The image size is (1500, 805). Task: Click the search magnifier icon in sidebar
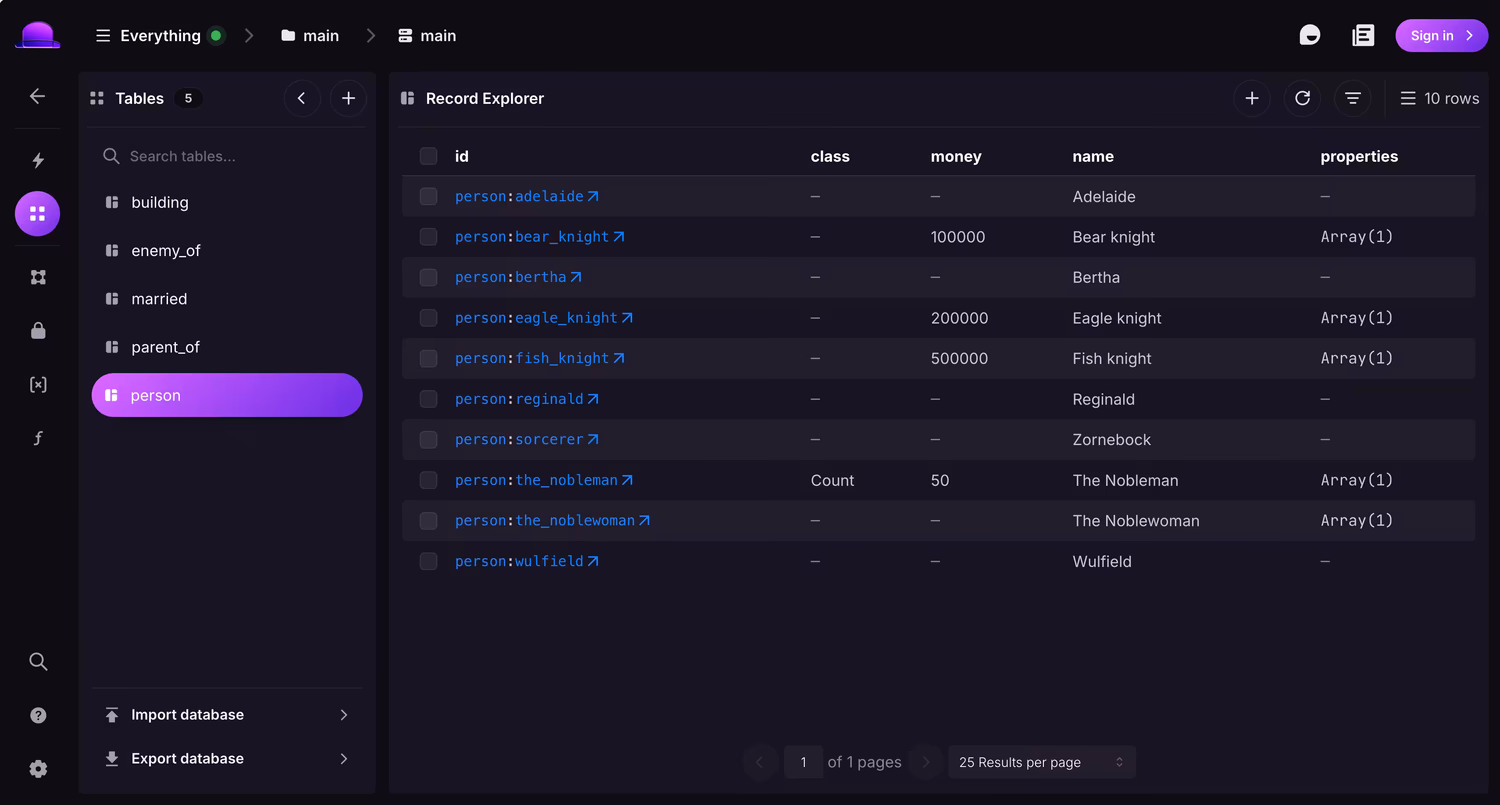click(x=38, y=661)
